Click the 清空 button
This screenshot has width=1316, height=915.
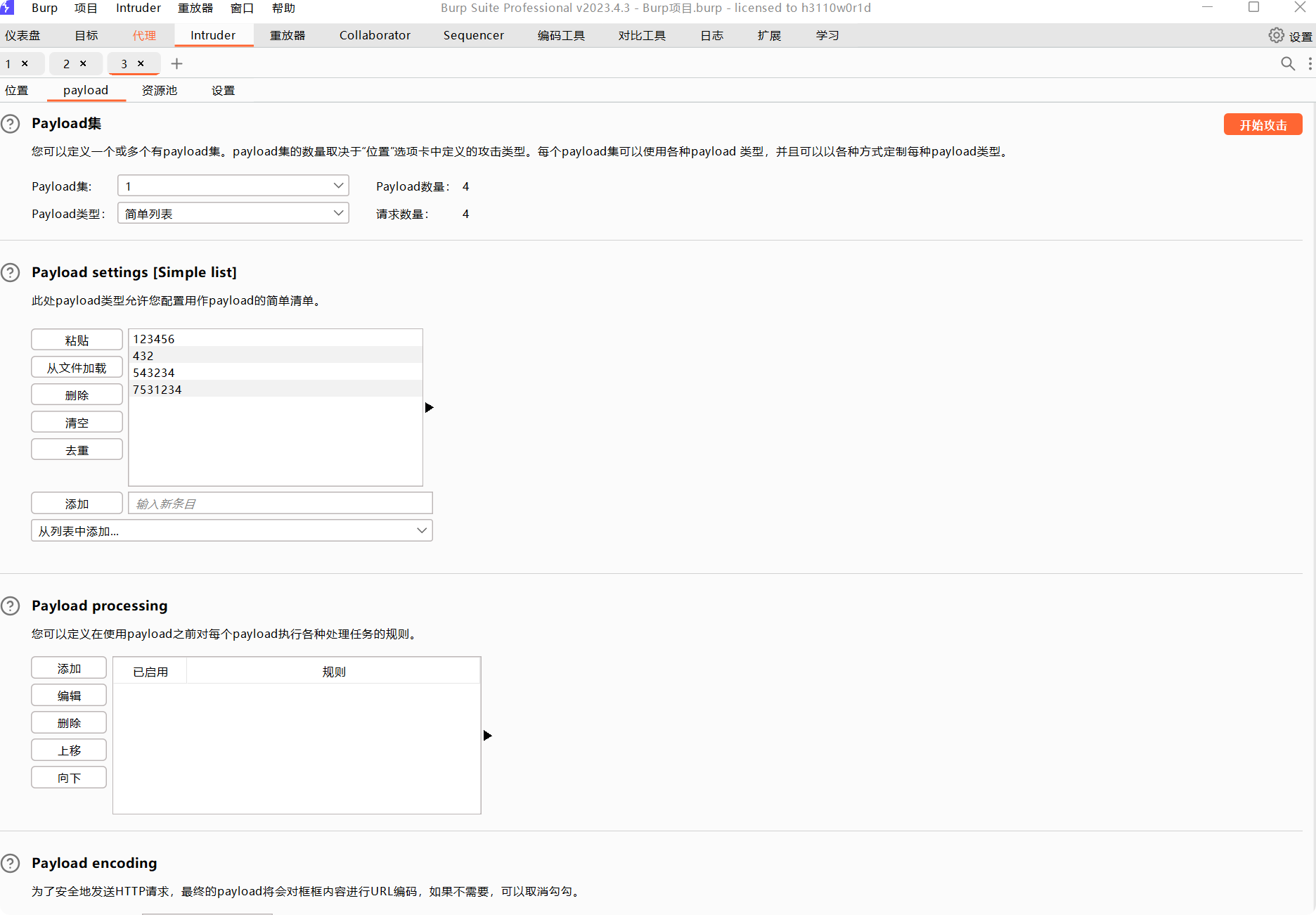tap(77, 422)
